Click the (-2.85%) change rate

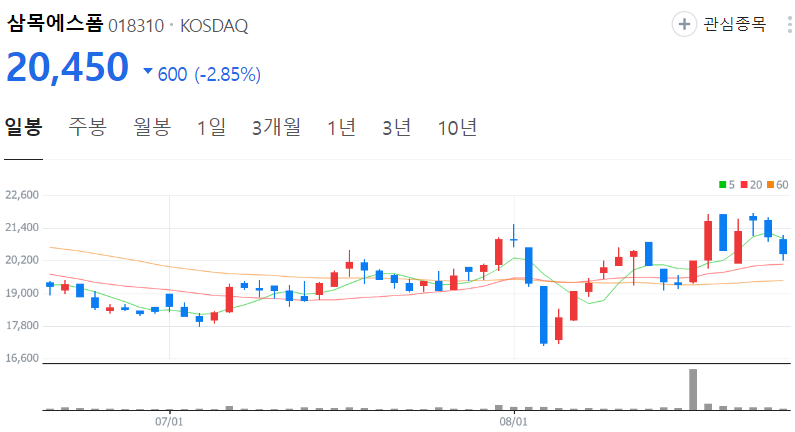[x=228, y=75]
